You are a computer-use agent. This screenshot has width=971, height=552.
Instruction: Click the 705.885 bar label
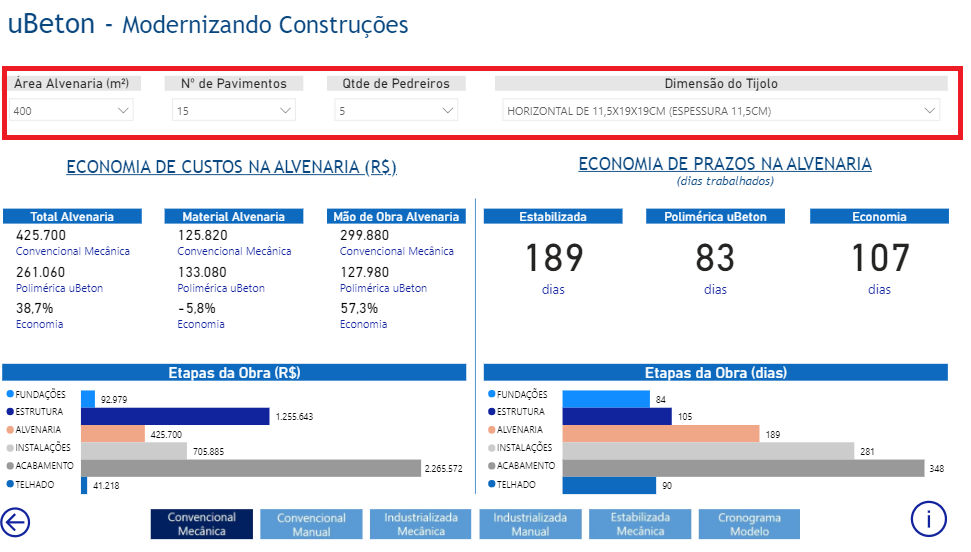click(x=208, y=452)
